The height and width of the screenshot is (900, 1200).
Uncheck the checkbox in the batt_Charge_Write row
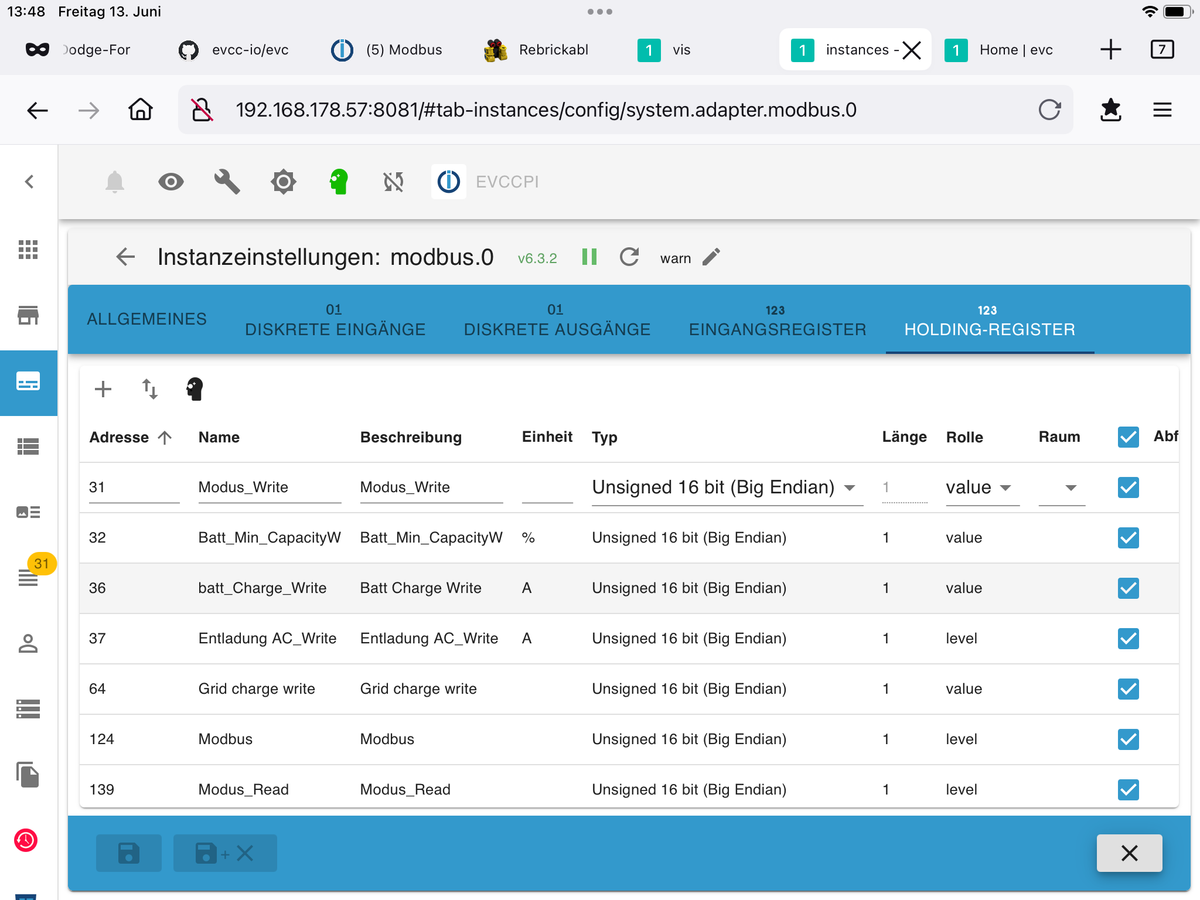(x=1128, y=588)
